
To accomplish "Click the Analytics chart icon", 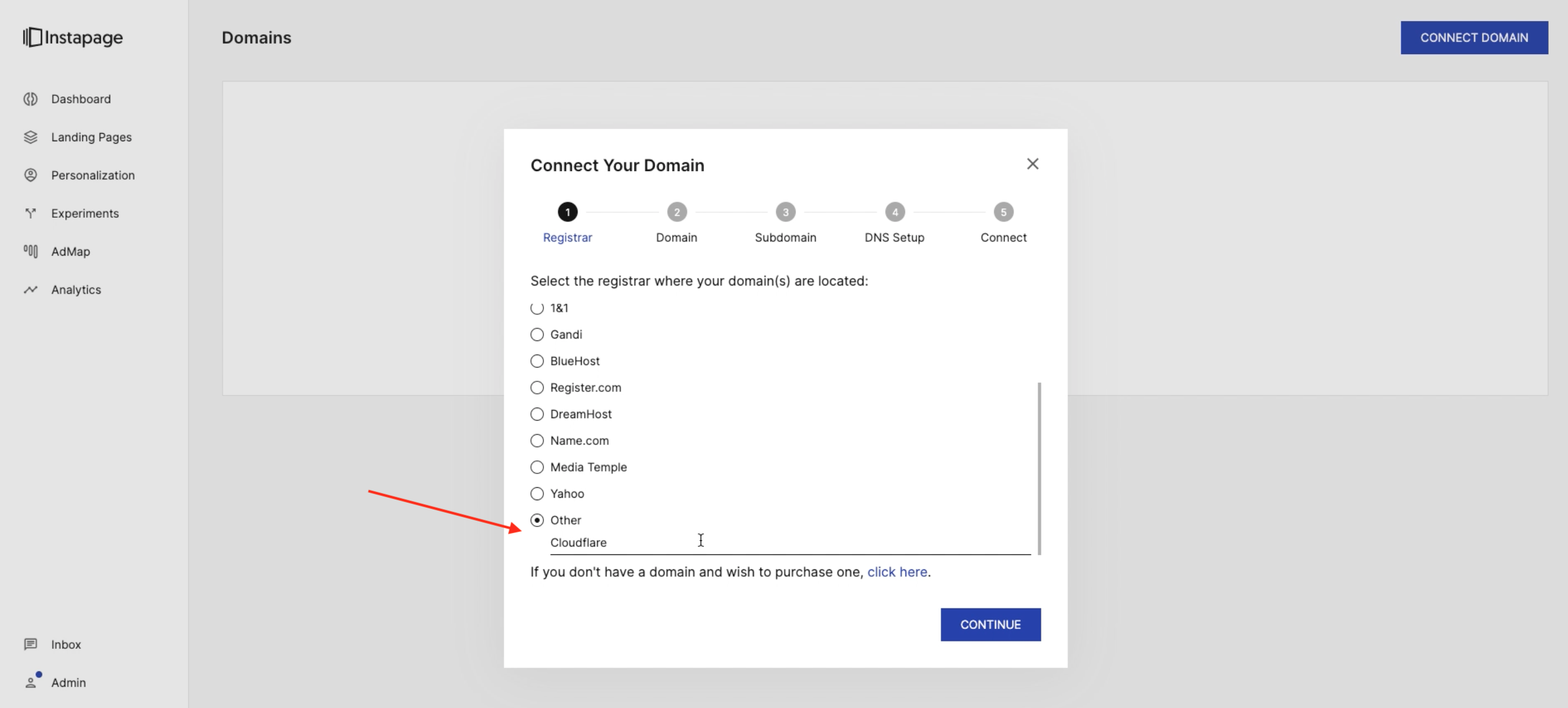I will [x=30, y=289].
